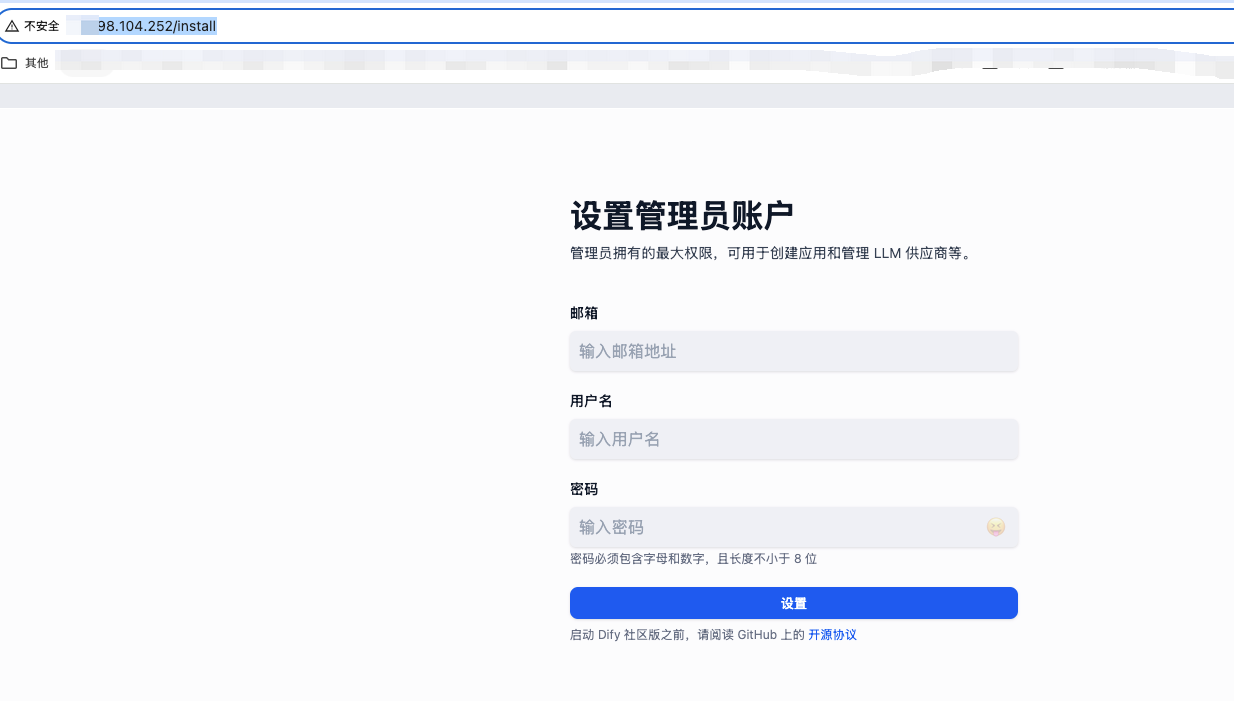Viewport: 1234px width, 701px height.
Task: Click the blue 设置 submit button
Action: 794,603
